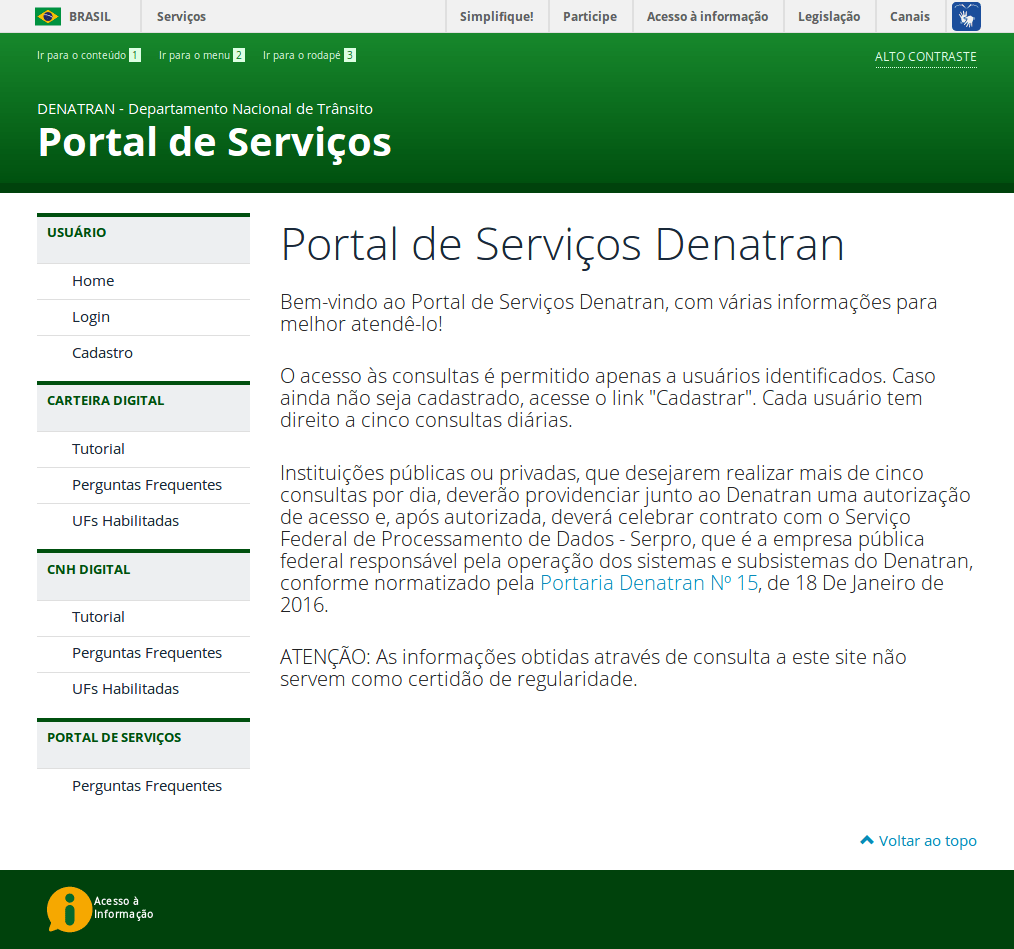The image size is (1014, 949).
Task: Click Ir para o menu skip link
Action: [x=202, y=55]
